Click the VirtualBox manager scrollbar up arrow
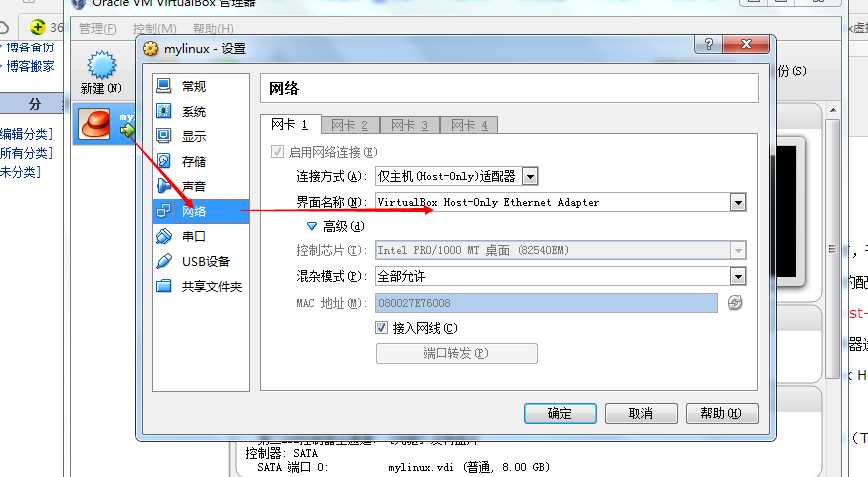 (833, 110)
